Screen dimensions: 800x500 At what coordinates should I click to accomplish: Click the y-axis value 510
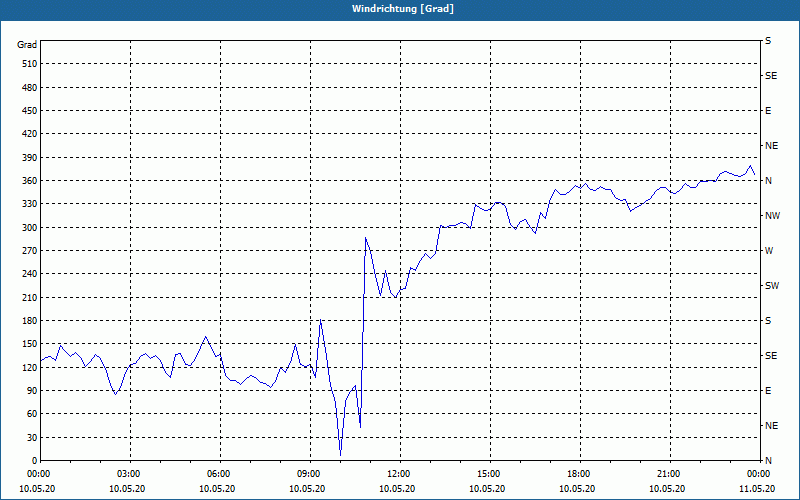click(30, 64)
